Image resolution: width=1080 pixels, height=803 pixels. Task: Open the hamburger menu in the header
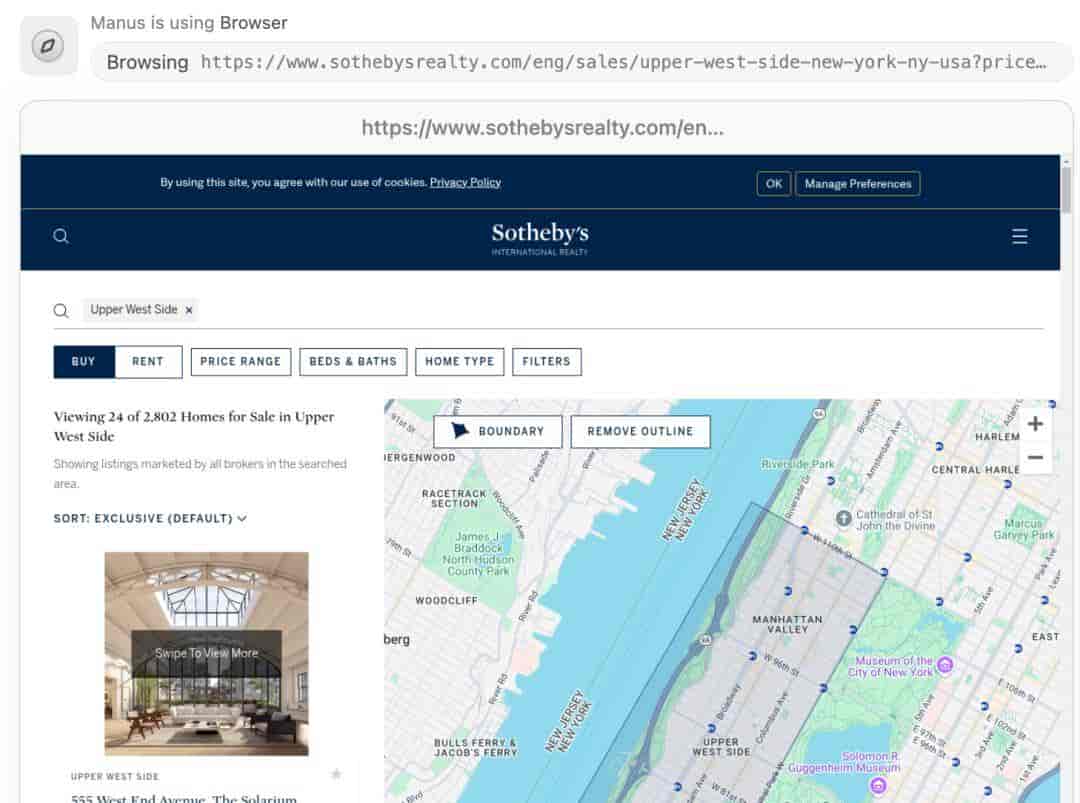(1019, 236)
